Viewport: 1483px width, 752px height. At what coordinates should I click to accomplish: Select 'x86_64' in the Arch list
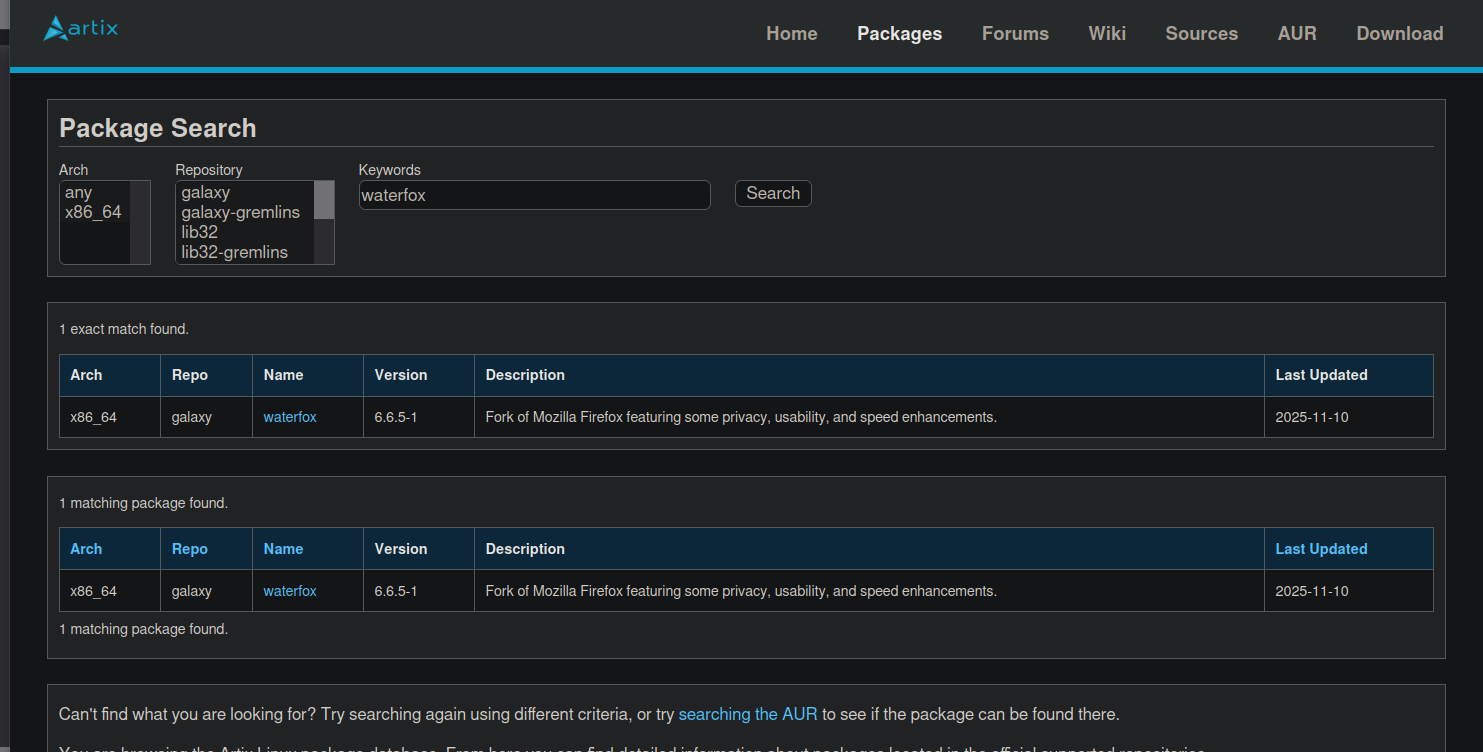click(95, 212)
